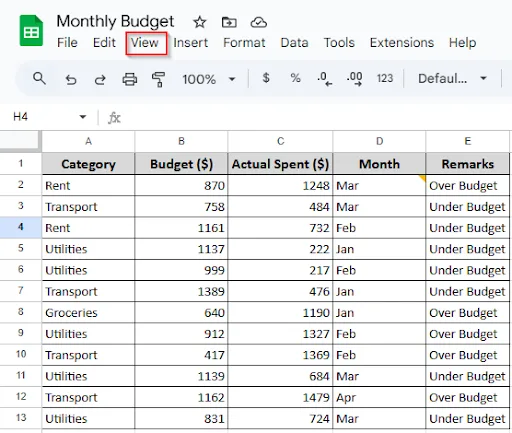Move document using folder icon

point(229,22)
